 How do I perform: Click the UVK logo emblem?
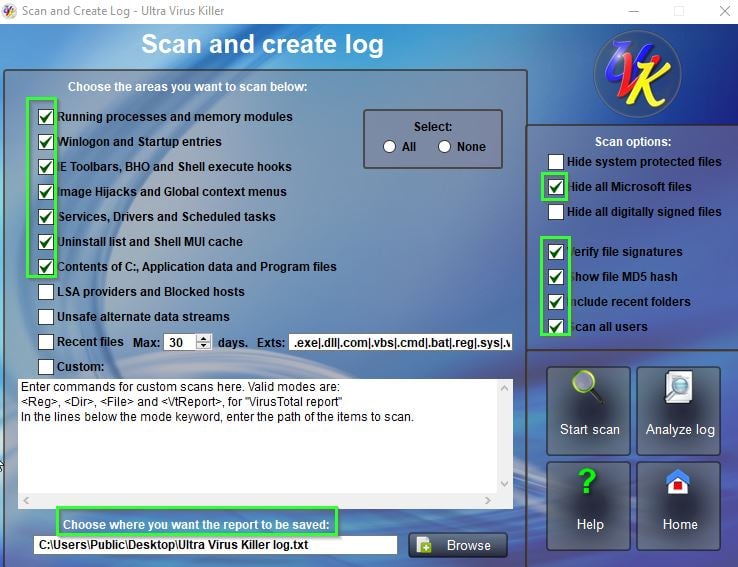click(x=638, y=74)
